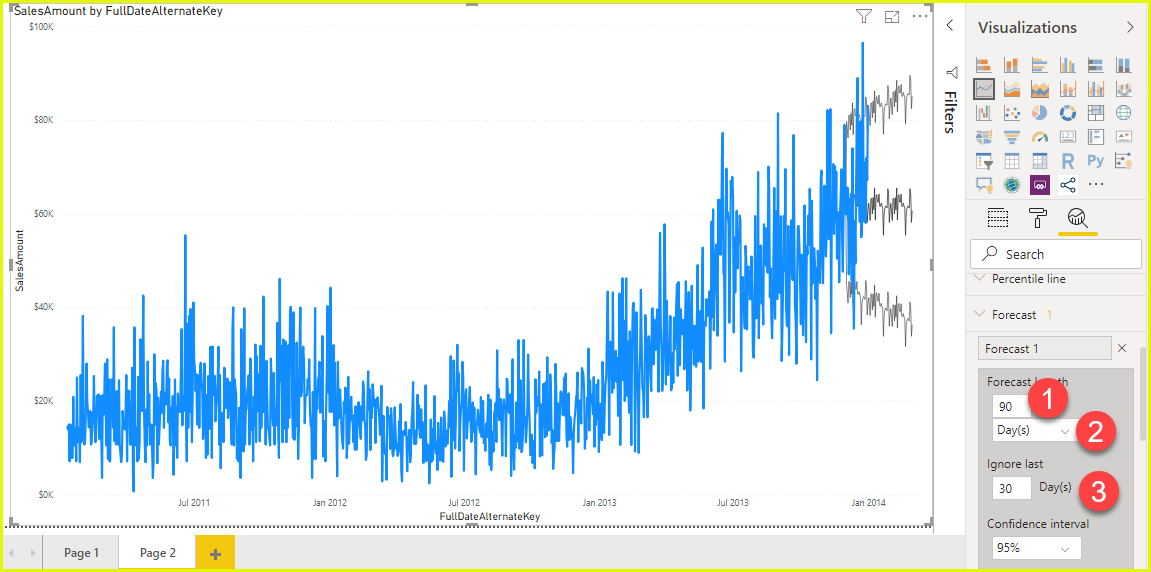The width and height of the screenshot is (1151, 572).
Task: Open the forecast length unit dropdown
Action: [x=1032, y=431]
